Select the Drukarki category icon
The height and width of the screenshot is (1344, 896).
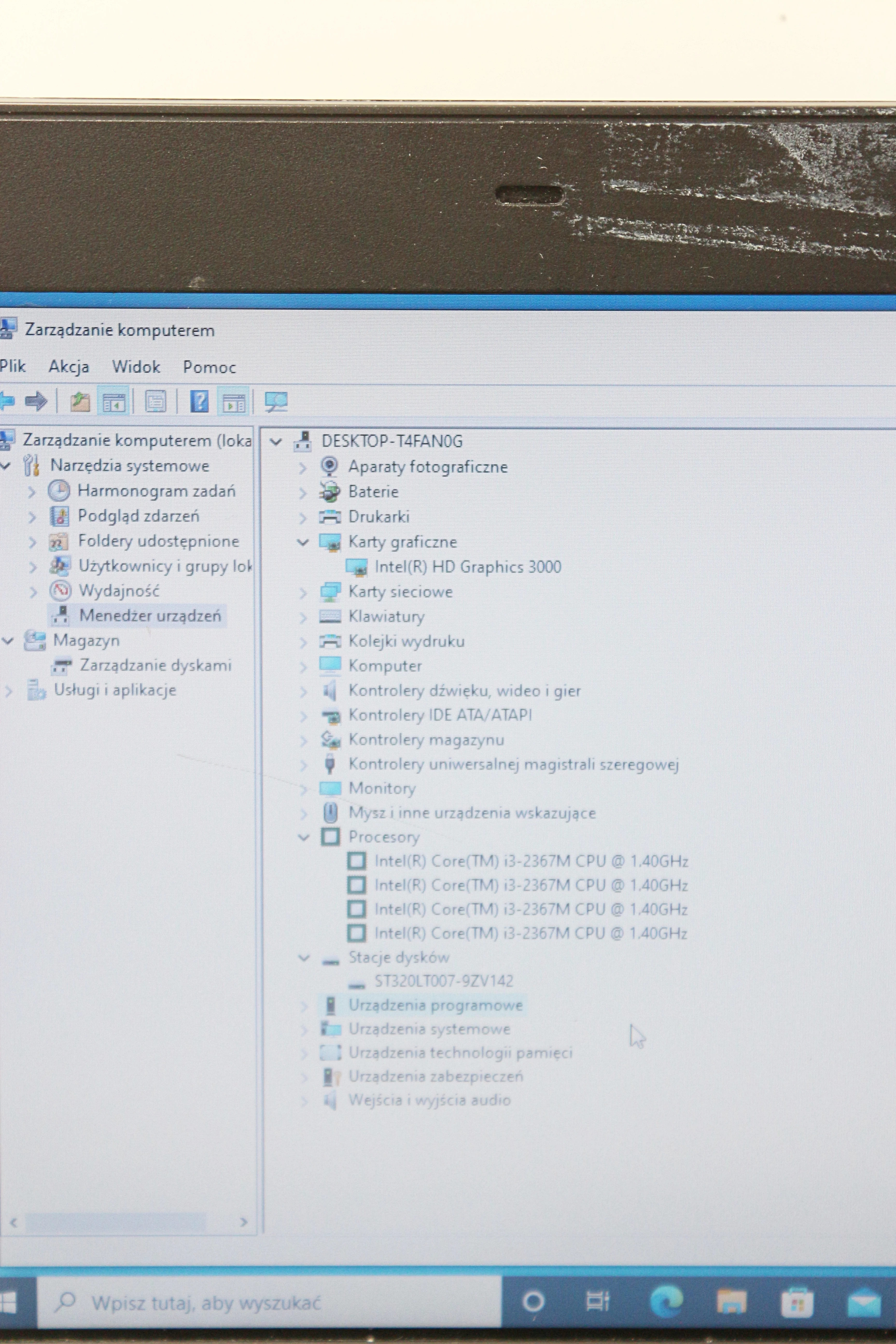tap(330, 517)
